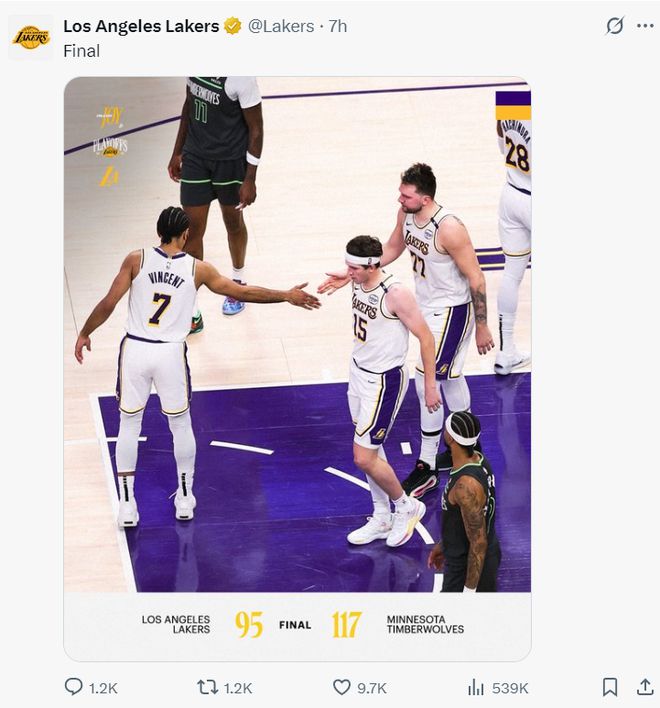
Task: Open the game photo showing player Vincent
Action: (297, 330)
